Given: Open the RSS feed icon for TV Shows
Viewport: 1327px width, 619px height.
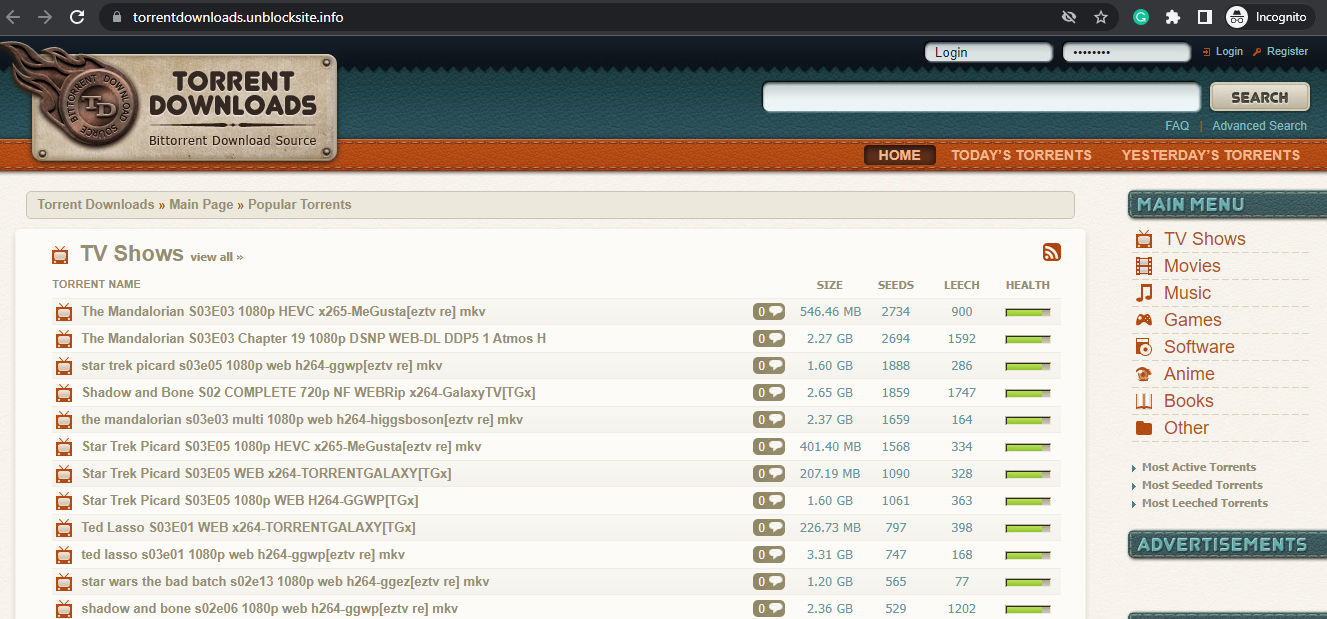Looking at the screenshot, I should tap(1052, 252).
